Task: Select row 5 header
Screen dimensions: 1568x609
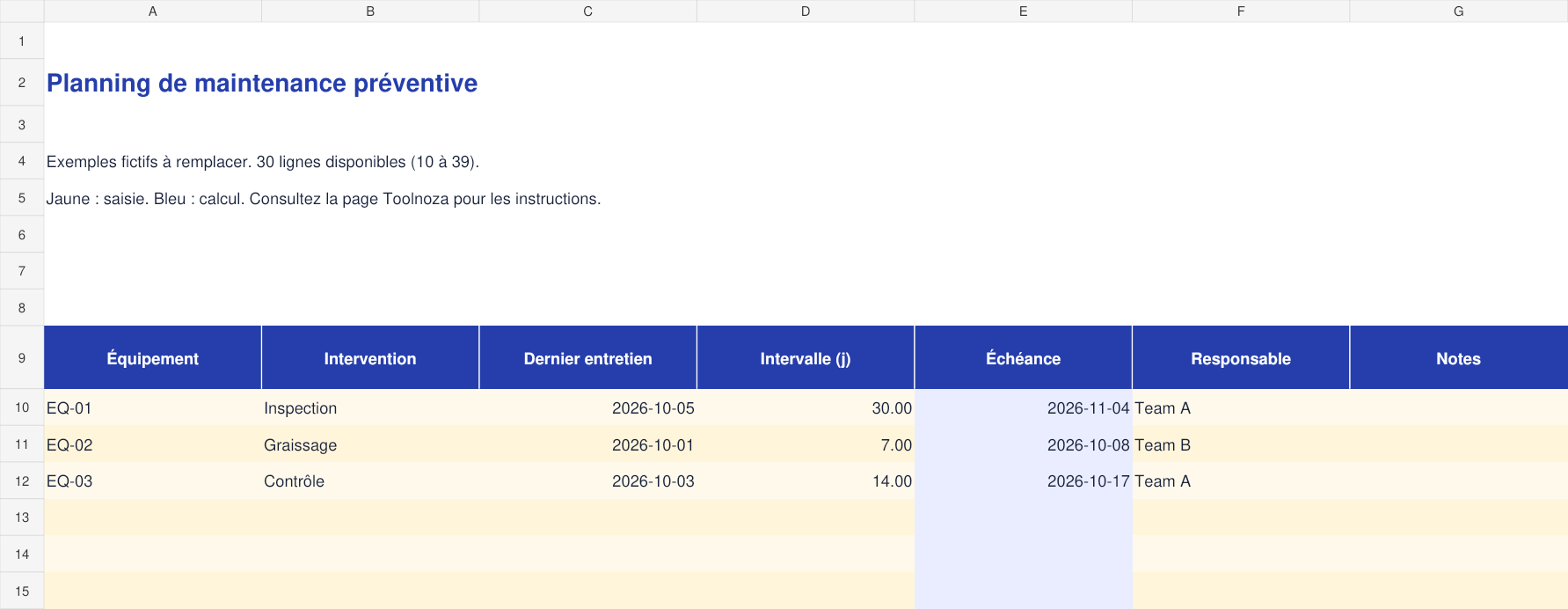Action: point(22,198)
